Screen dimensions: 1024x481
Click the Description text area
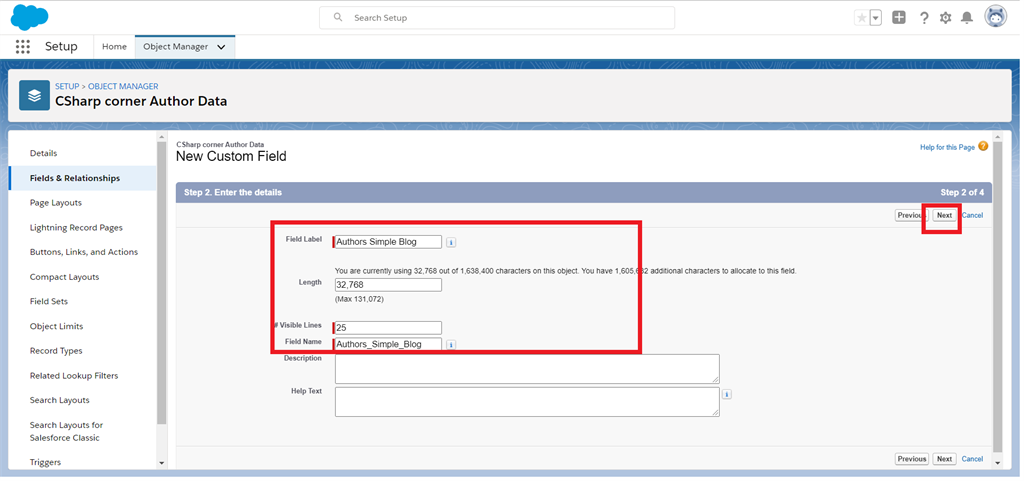[527, 369]
